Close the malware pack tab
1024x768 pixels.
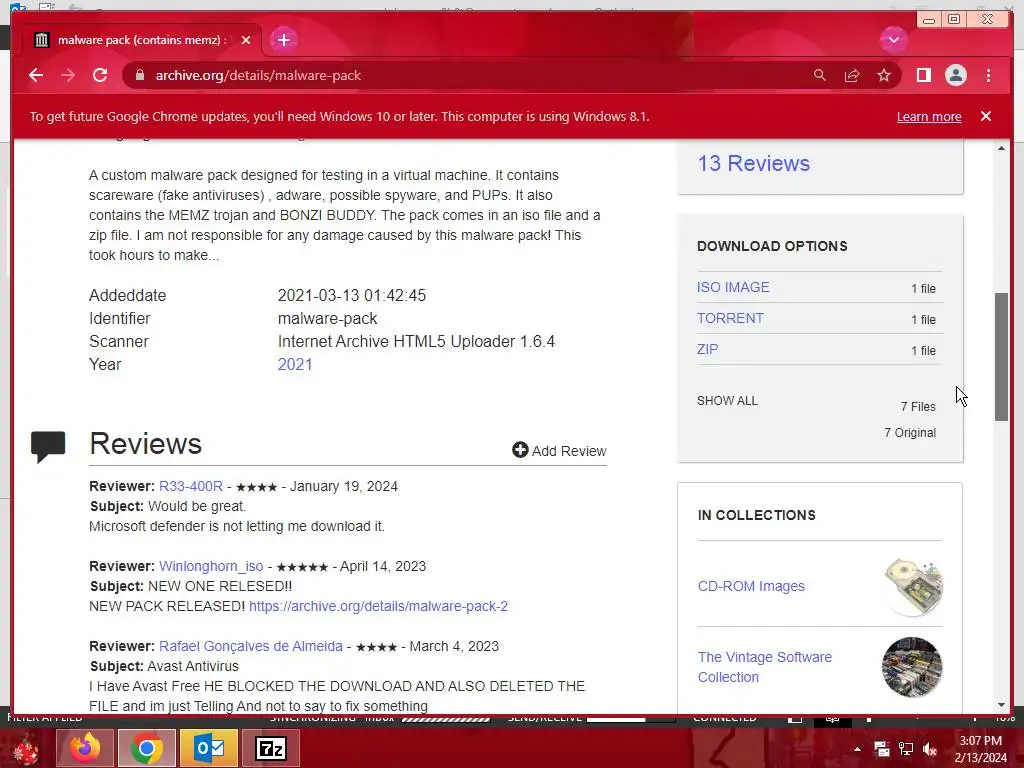[x=246, y=40]
